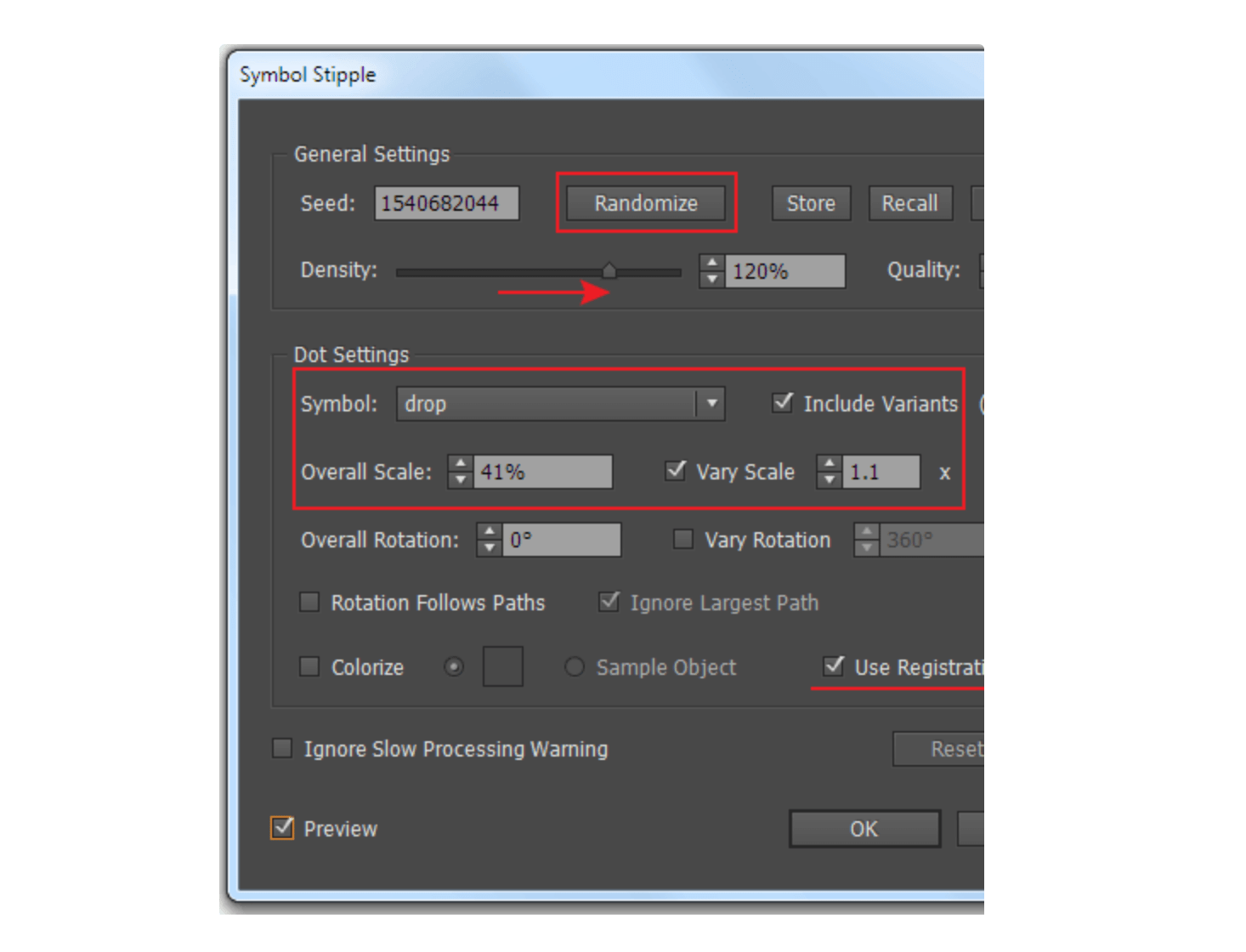Disable the Include Variants checkbox
Image resolution: width=1246 pixels, height=952 pixels.
(x=783, y=404)
